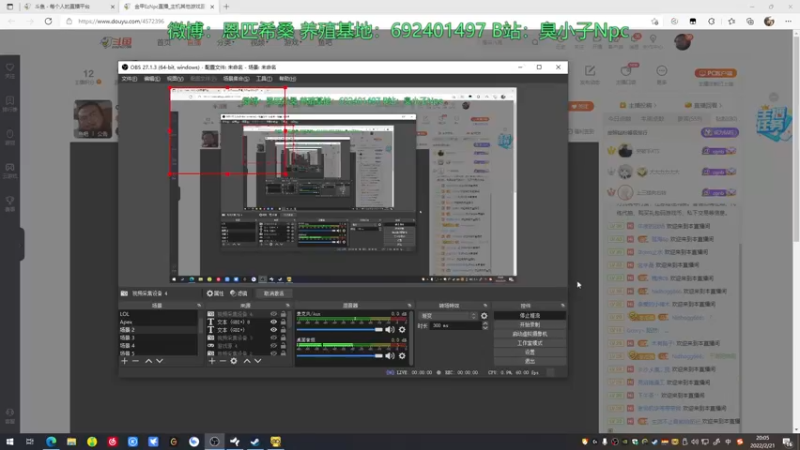Switch to the first Douyu browser tab
Viewport: 800px width, 450px height.
tap(69, 7)
